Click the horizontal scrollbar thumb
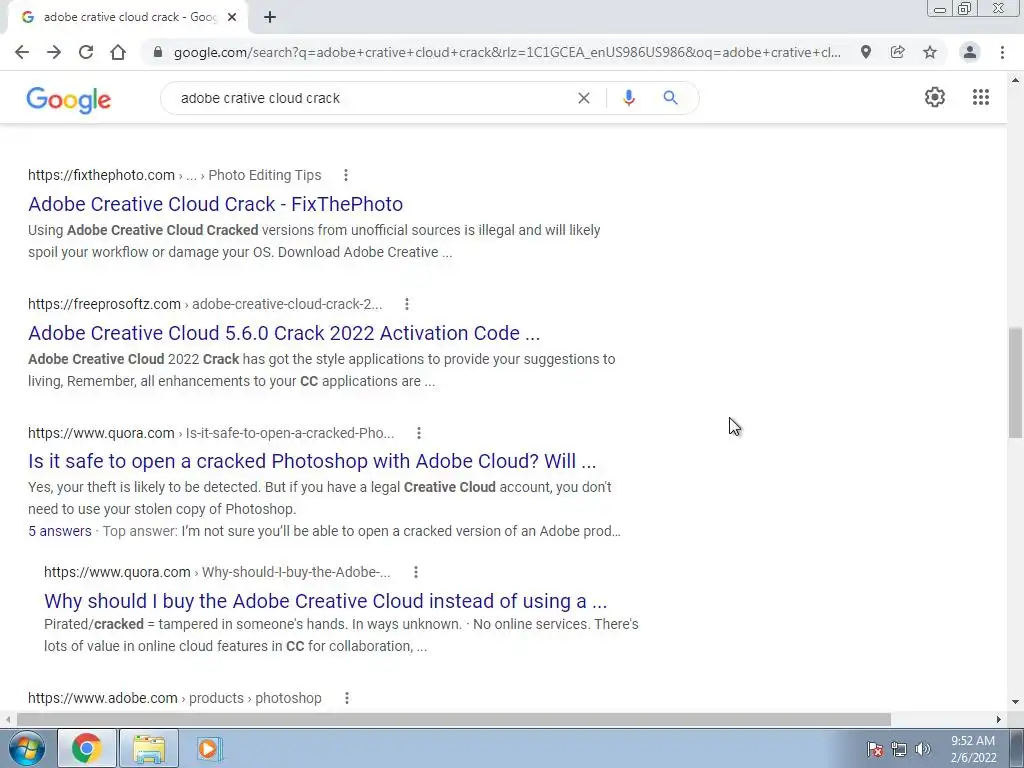Viewport: 1024px width, 768px height. (x=454, y=719)
